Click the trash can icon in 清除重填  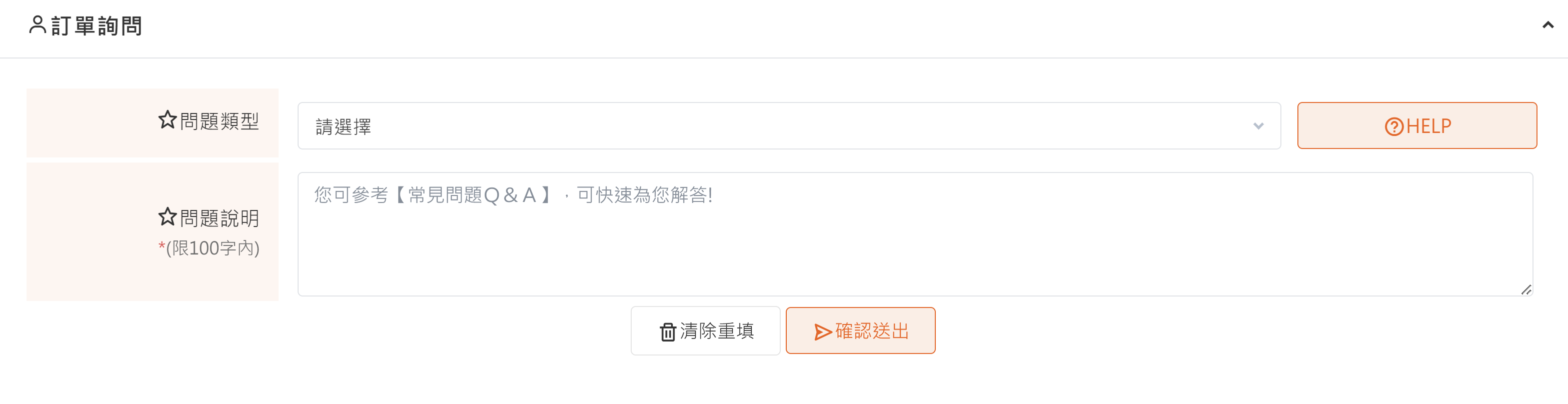[668, 331]
